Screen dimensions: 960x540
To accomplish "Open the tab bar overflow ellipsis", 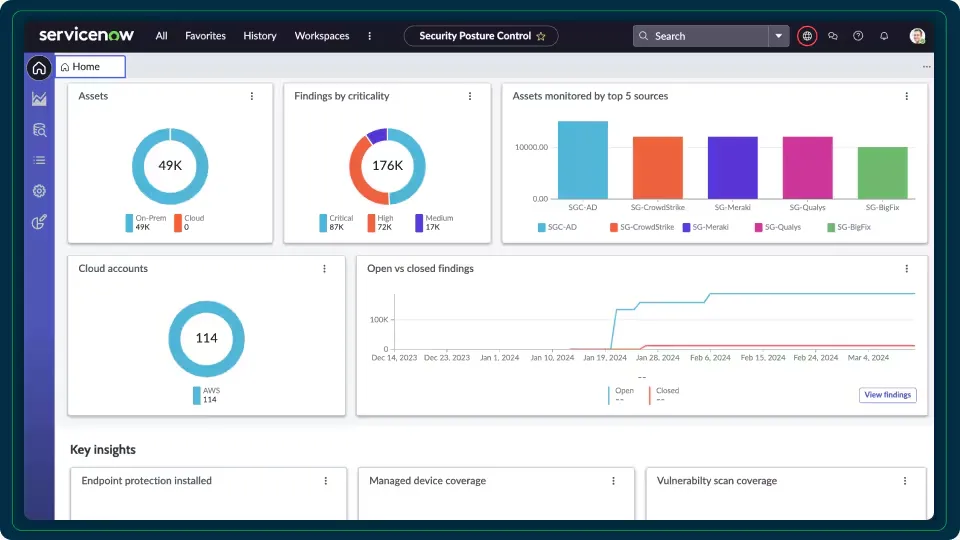I will tap(926, 67).
